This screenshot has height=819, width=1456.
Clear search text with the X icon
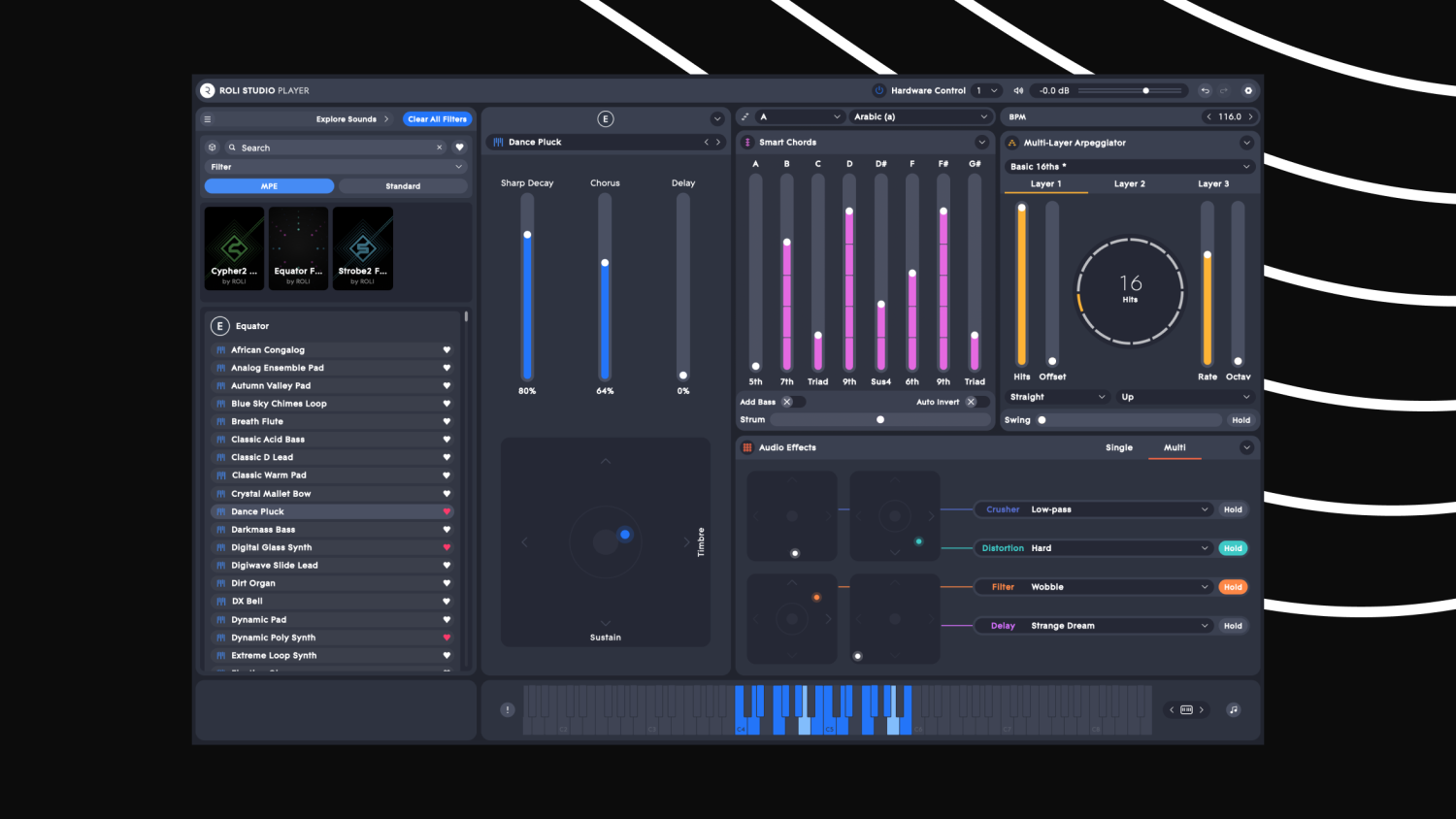tap(439, 147)
